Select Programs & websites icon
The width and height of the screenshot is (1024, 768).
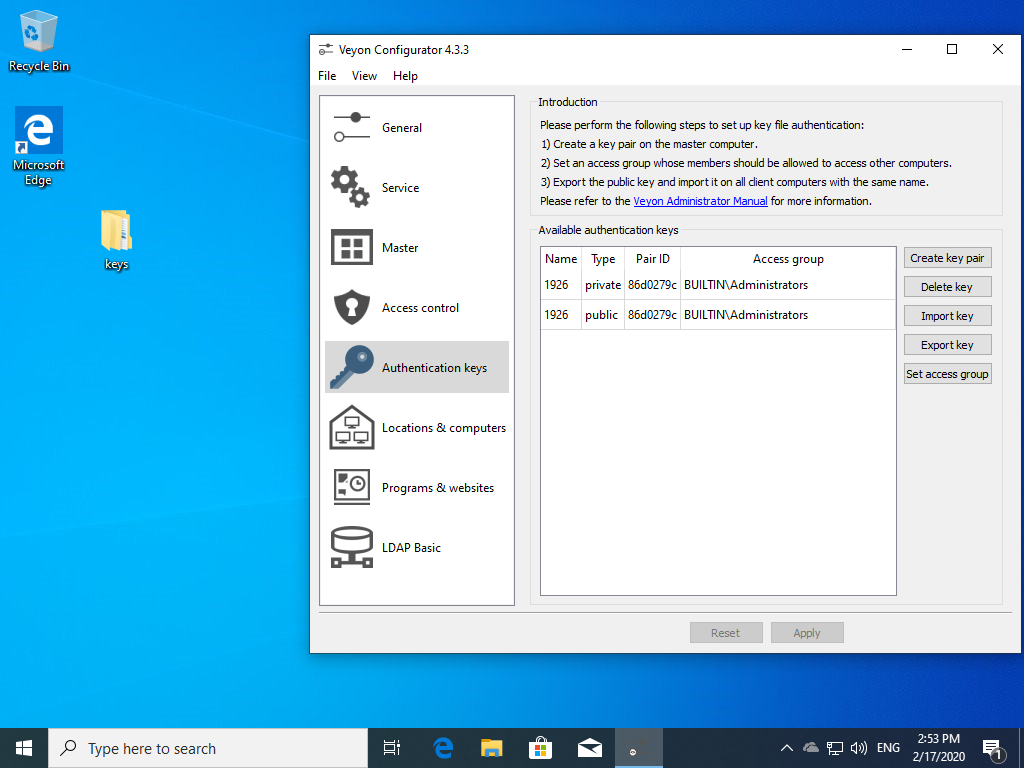[351, 487]
